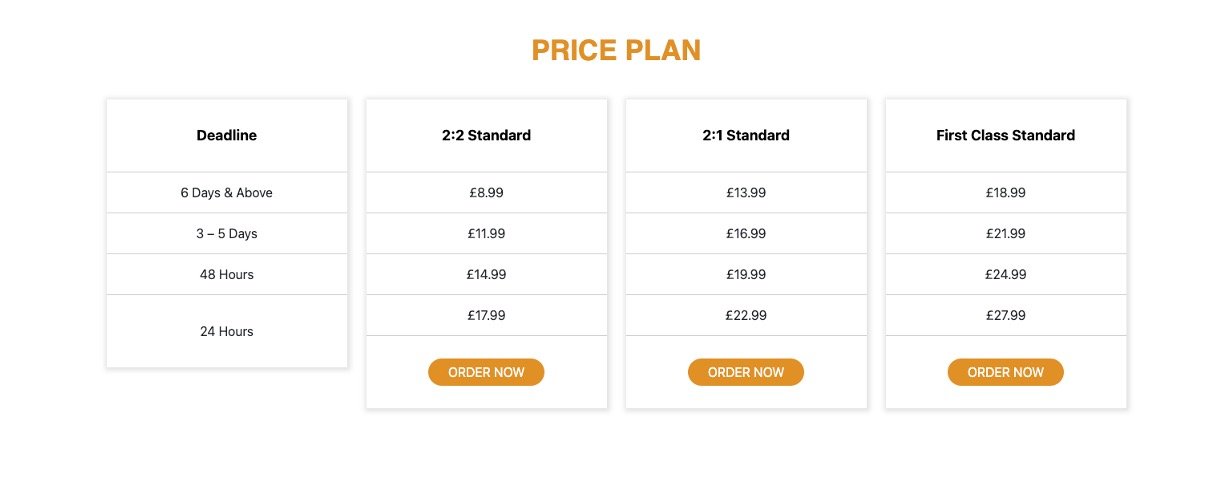Choose the 24 Hours deadline row
Viewport: 1226px width, 478px height.
tap(226, 331)
